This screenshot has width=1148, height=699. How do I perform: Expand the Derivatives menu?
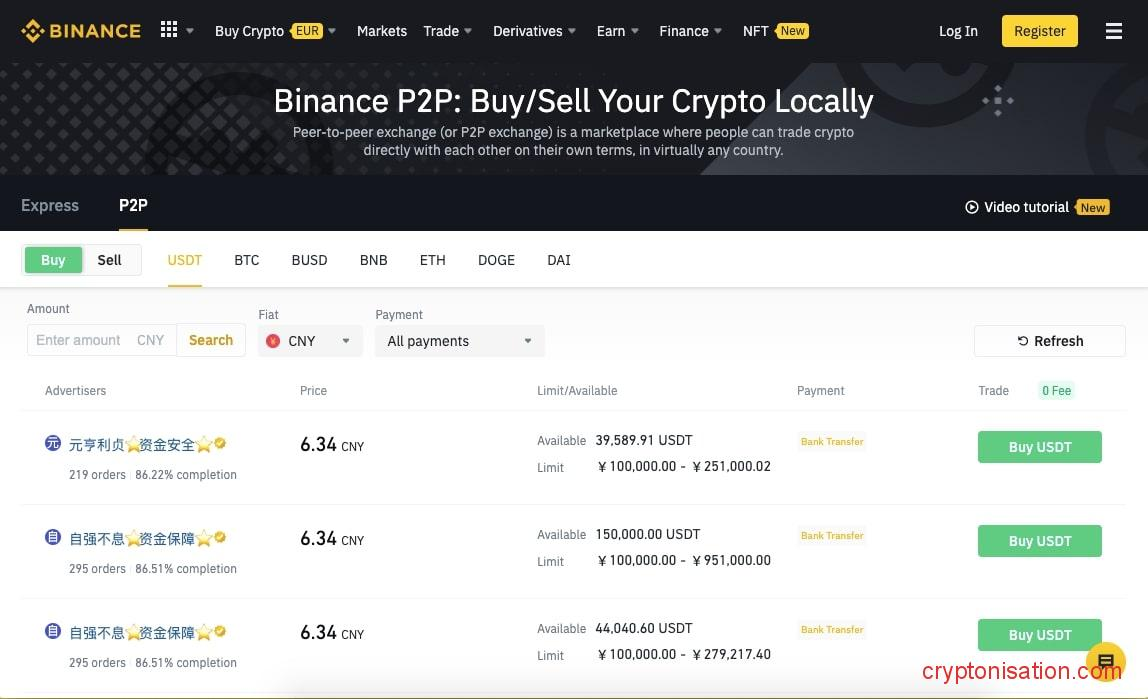click(534, 31)
